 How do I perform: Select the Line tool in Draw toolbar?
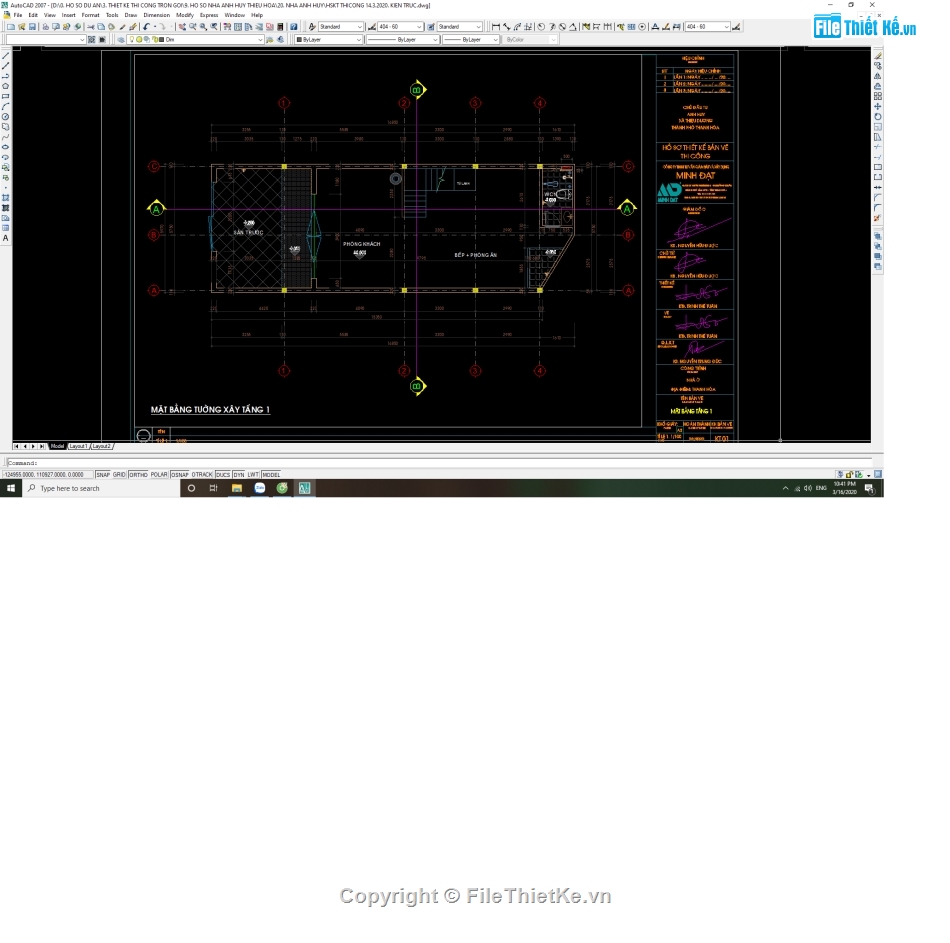[5, 56]
